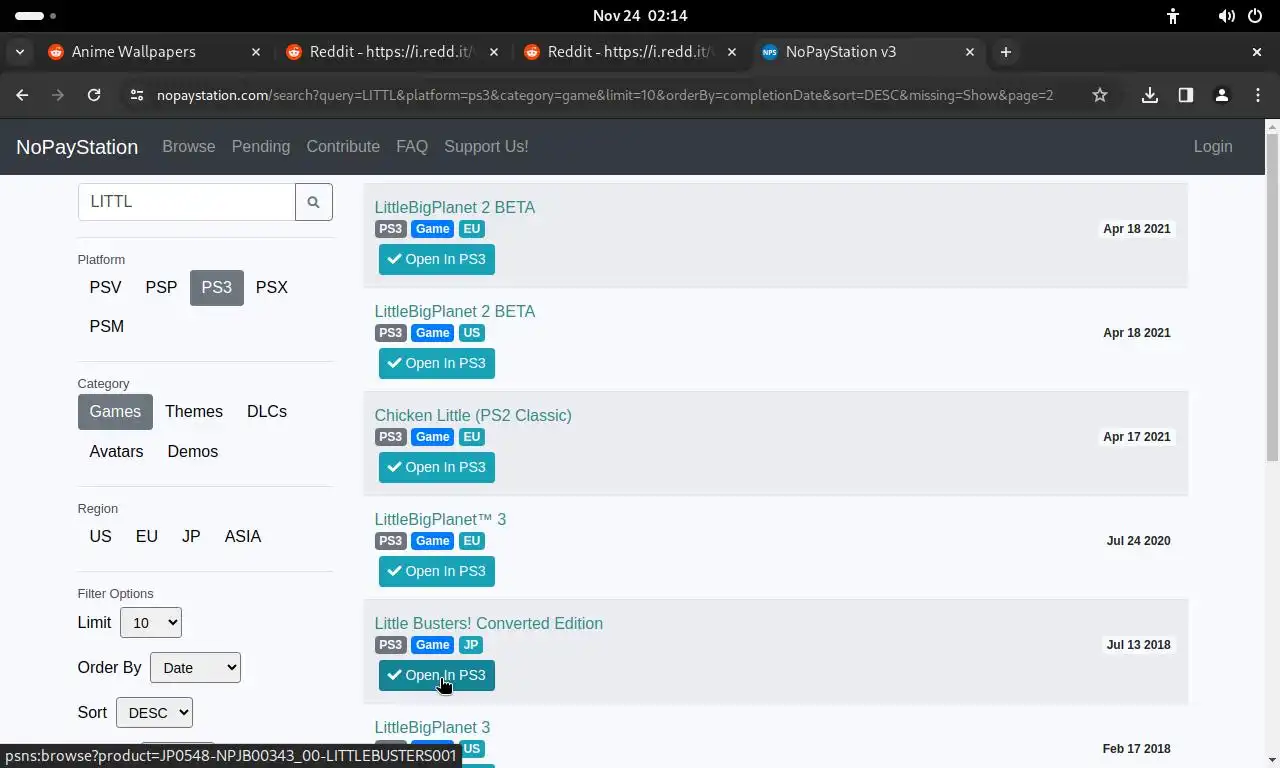This screenshot has height=768, width=1280.
Task: Select Themes category filter
Action: pos(194,411)
